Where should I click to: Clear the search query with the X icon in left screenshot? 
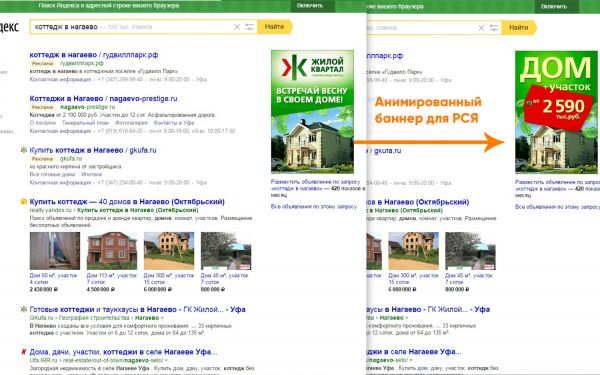(237, 27)
